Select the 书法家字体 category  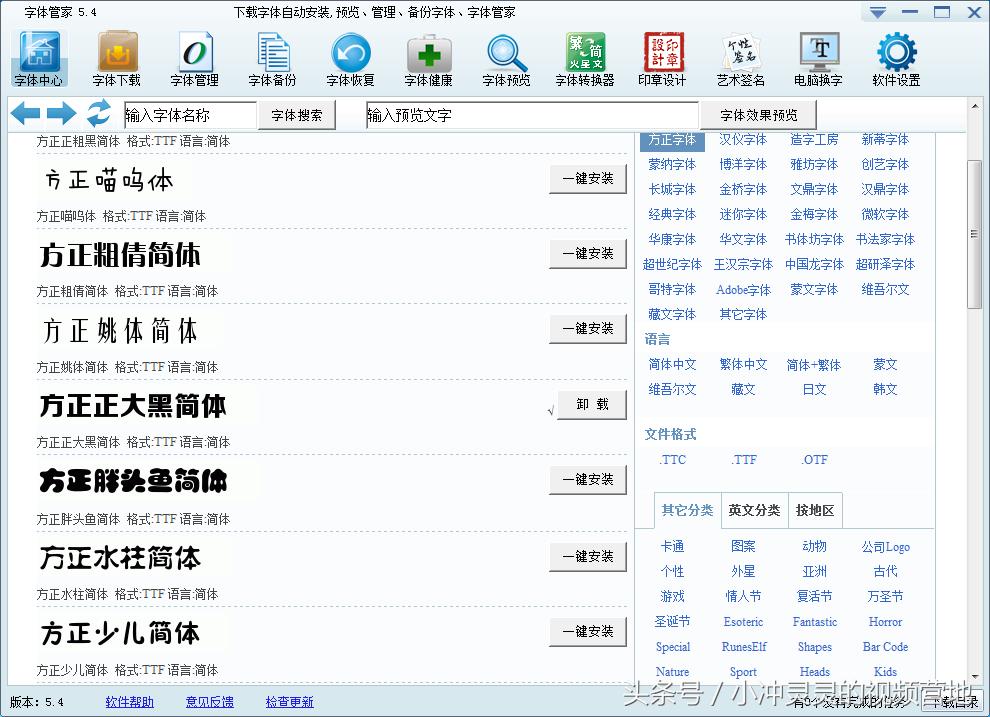[885, 240]
